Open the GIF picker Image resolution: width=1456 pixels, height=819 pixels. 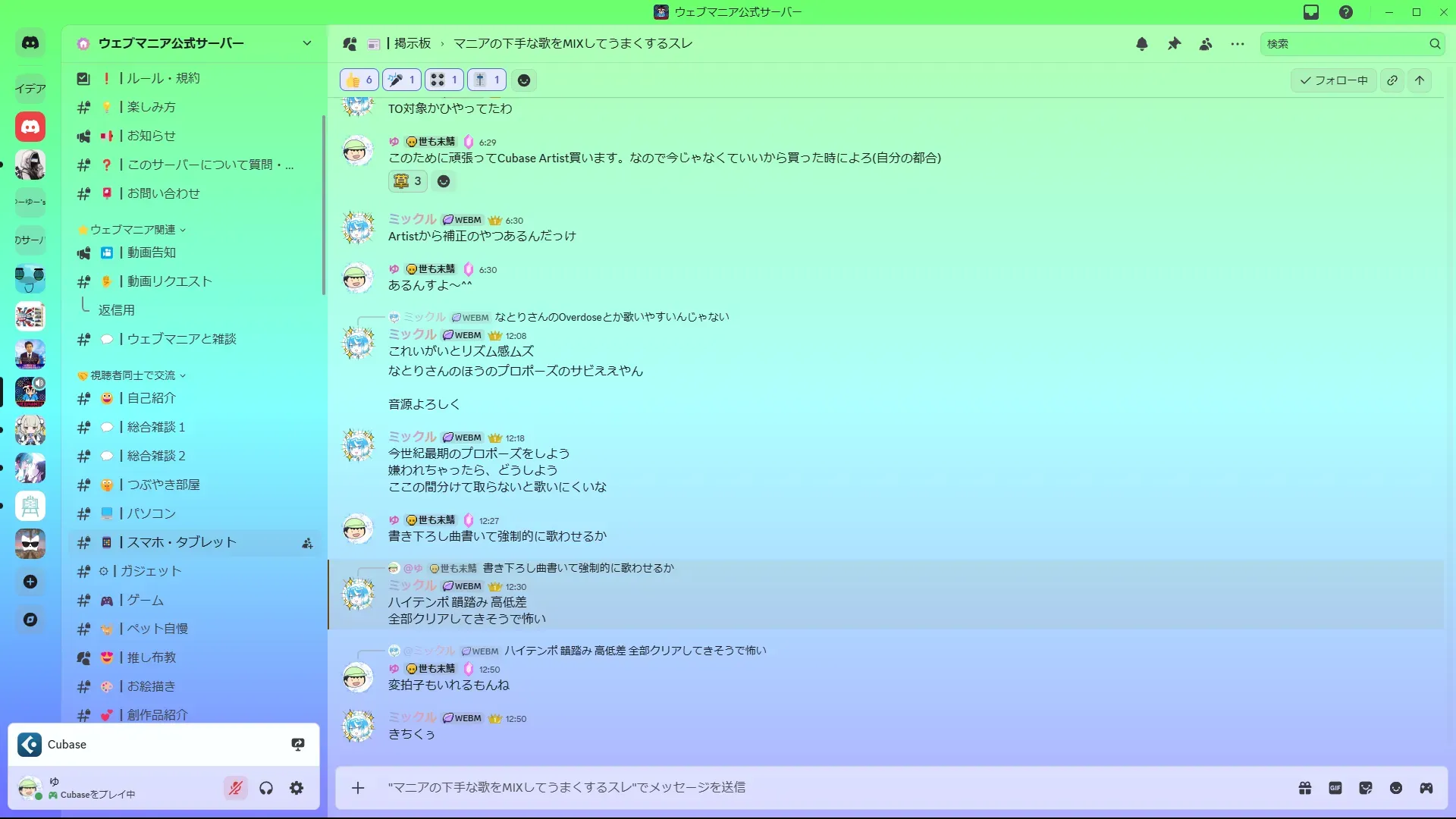tap(1335, 788)
